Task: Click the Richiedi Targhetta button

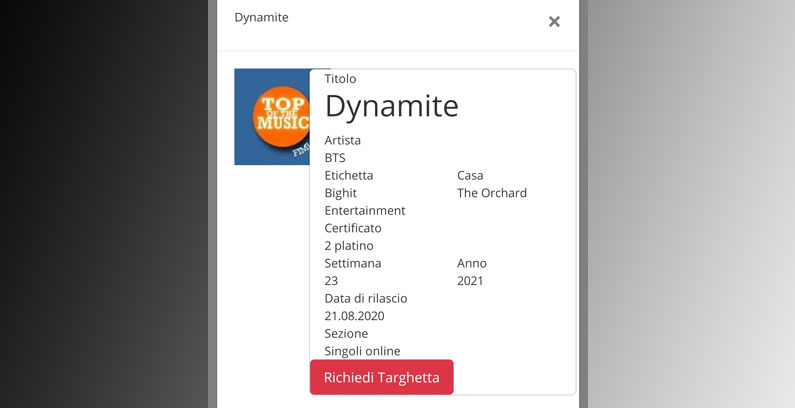Action: coord(381,377)
